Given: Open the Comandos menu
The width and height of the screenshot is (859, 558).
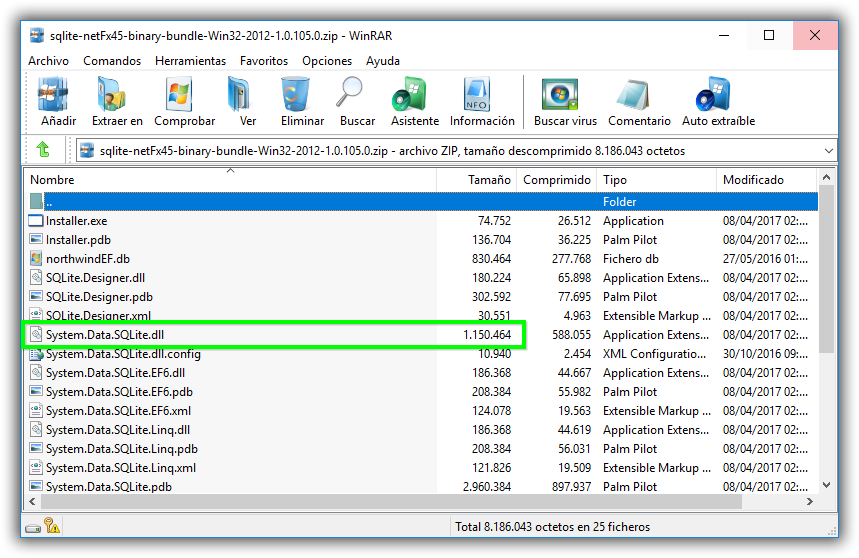Looking at the screenshot, I should tap(112, 61).
